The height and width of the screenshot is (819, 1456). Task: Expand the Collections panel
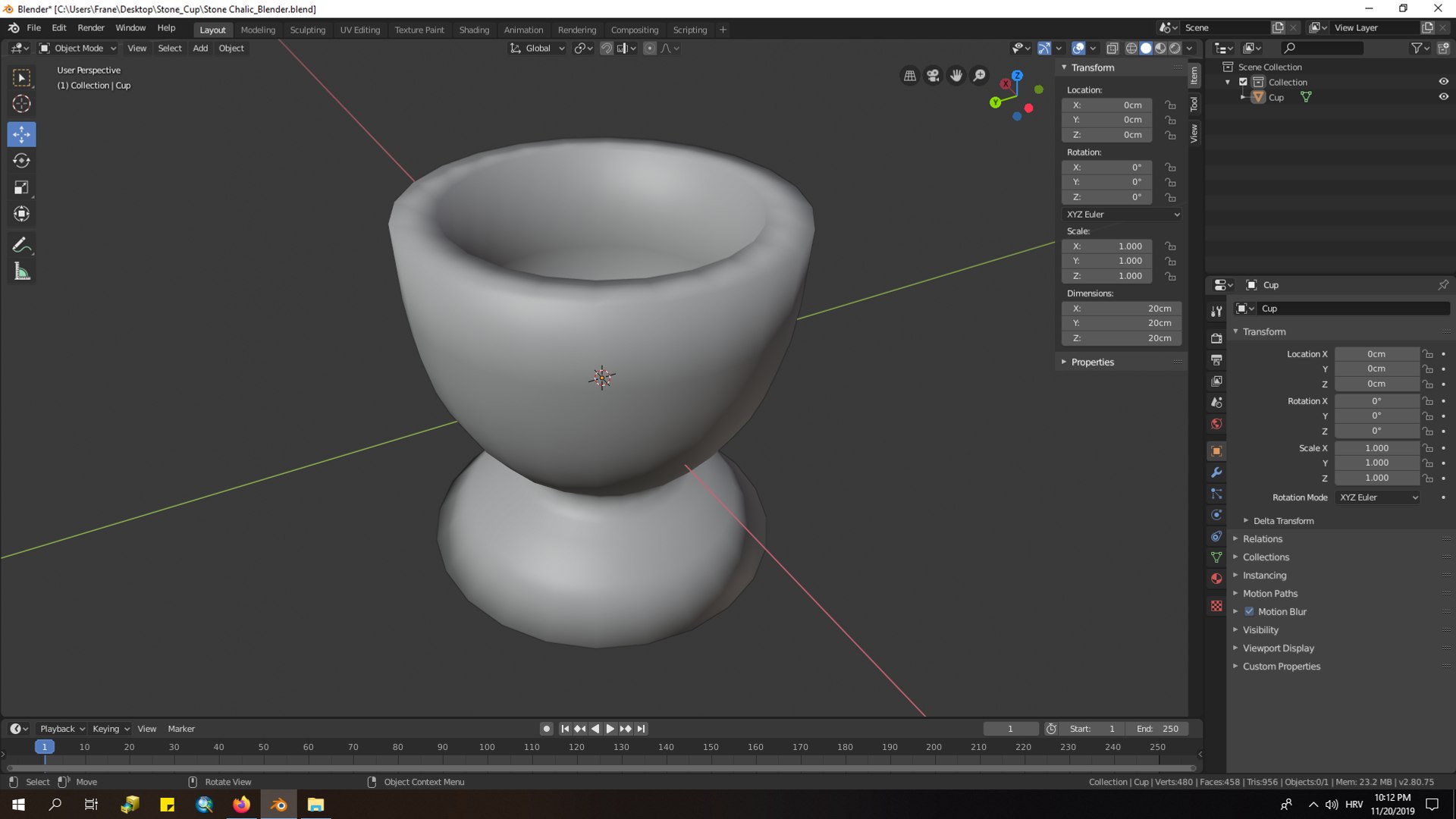click(1265, 557)
